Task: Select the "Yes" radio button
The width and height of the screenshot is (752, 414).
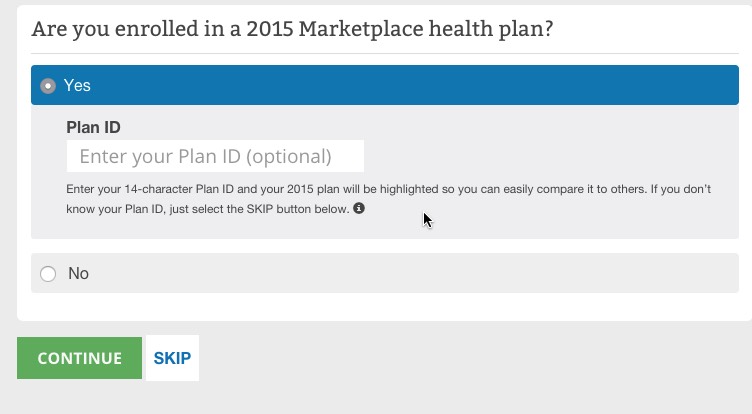Action: tap(47, 86)
